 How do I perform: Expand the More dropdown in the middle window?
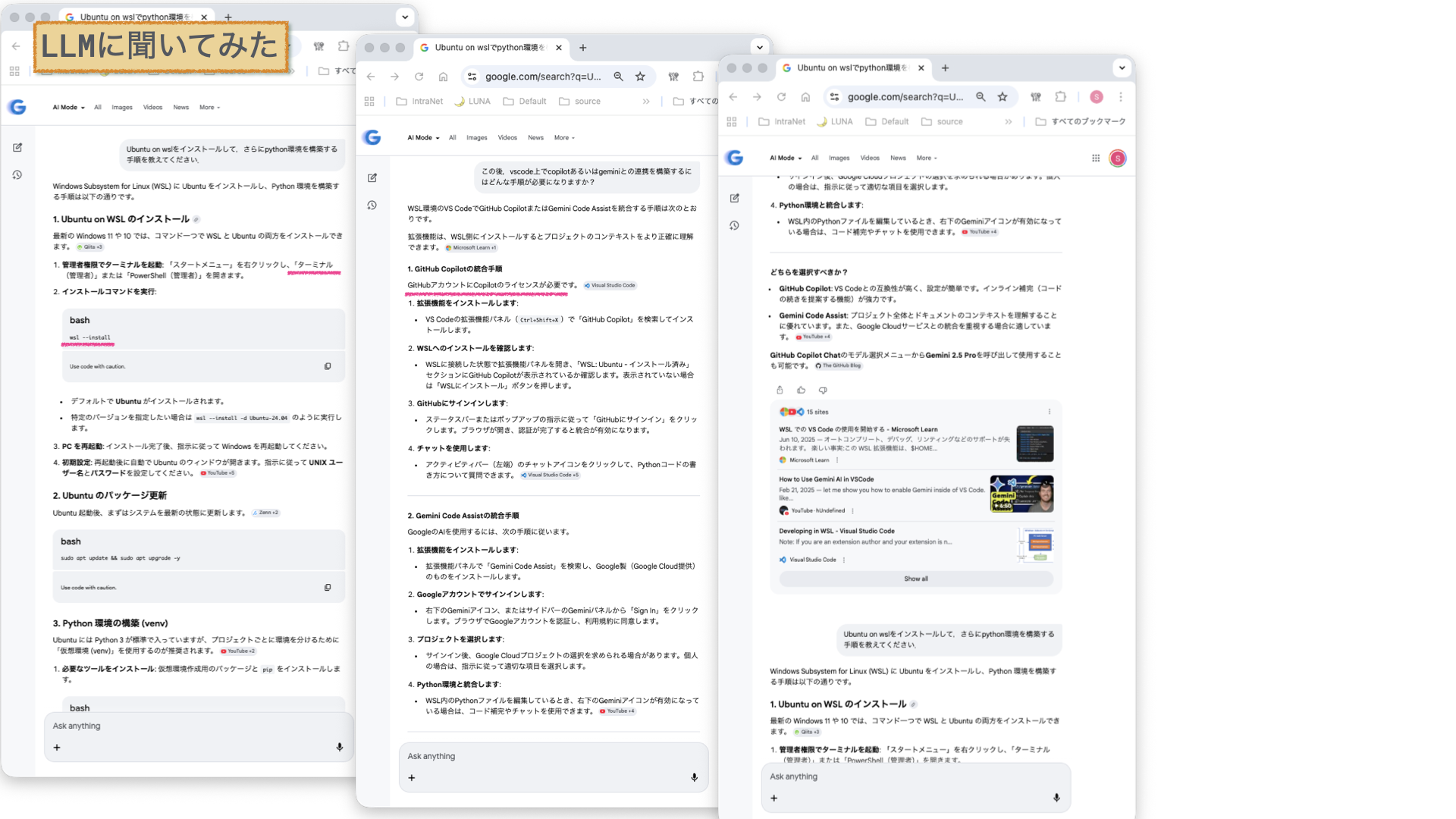pyautogui.click(x=564, y=137)
